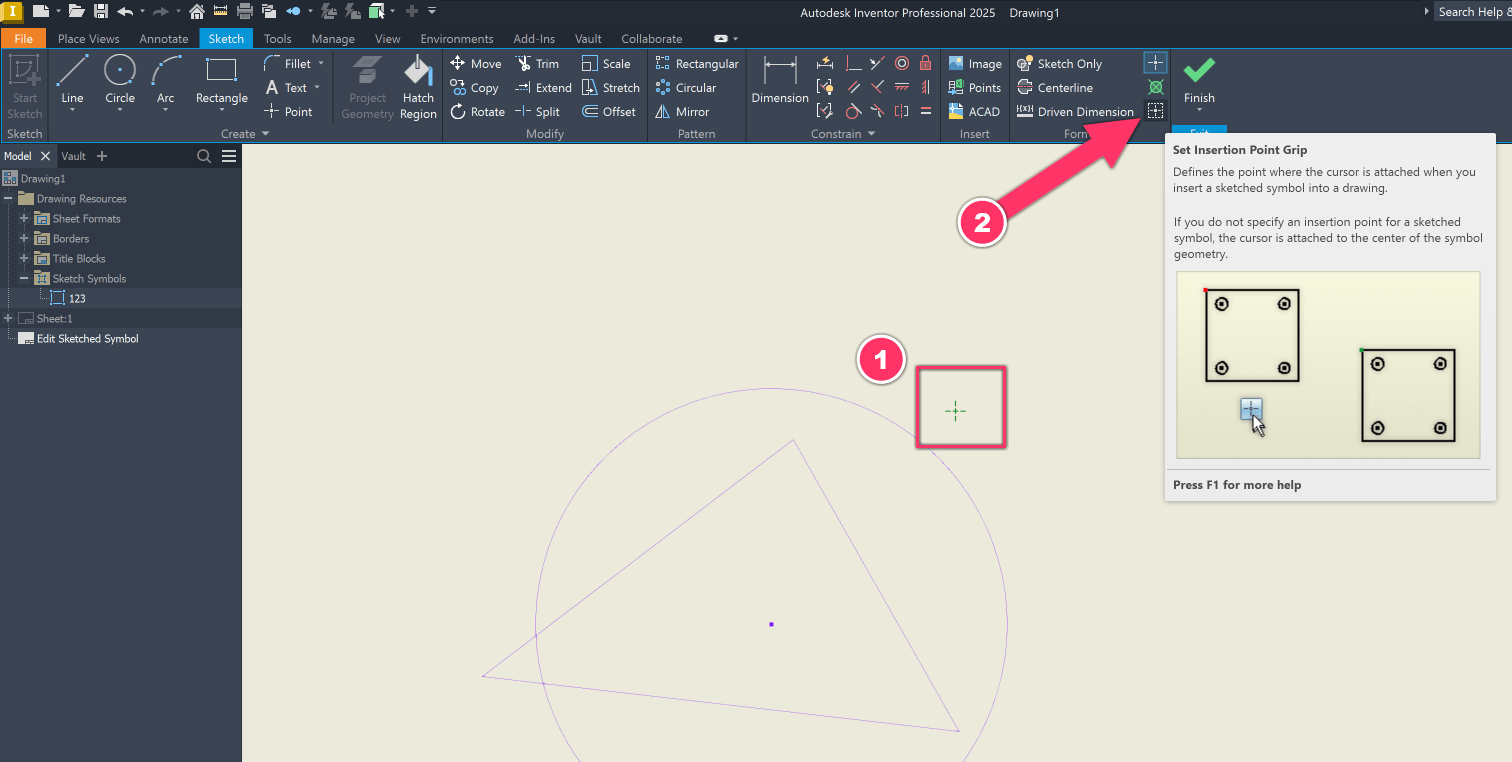Select the Line tool
1512x762 pixels.
(71, 80)
